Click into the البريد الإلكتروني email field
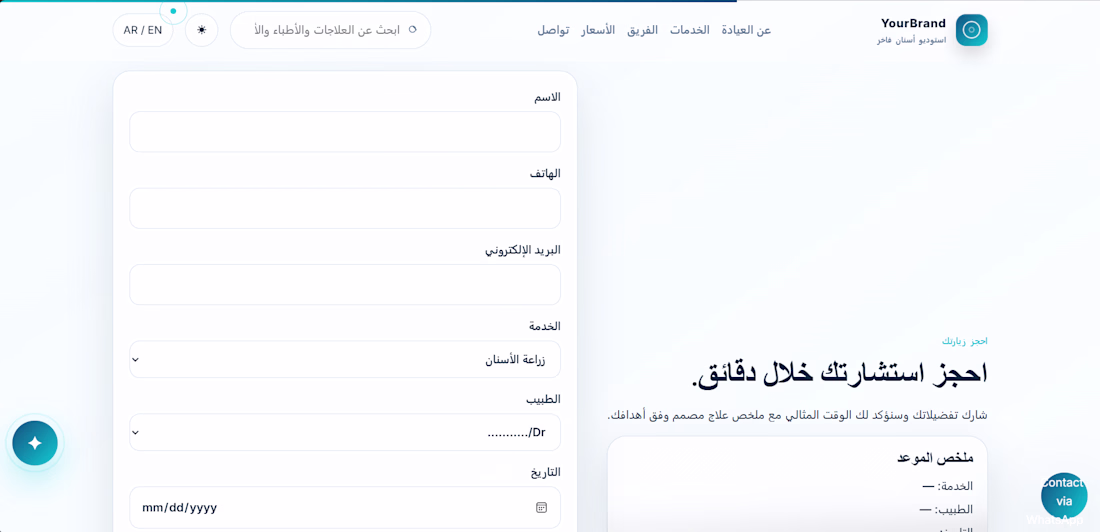The height and width of the screenshot is (532, 1100). (x=345, y=285)
